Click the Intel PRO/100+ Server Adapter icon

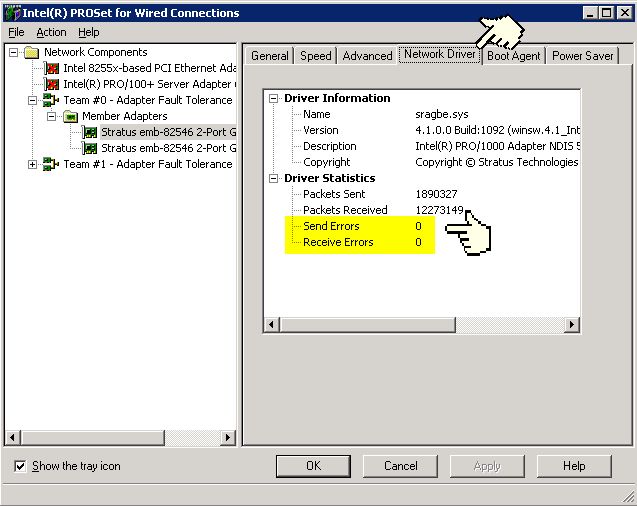coord(52,84)
